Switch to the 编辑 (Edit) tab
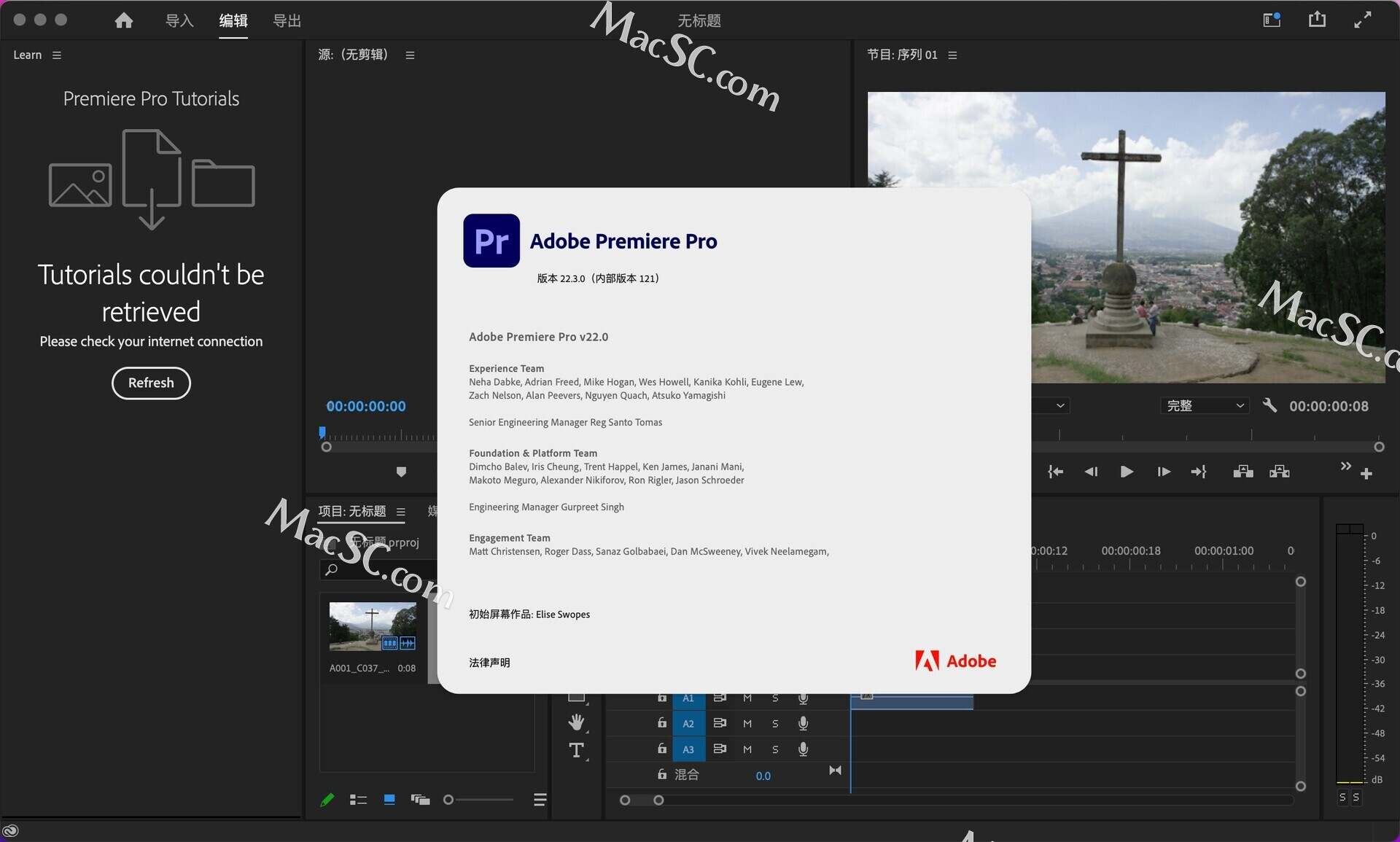 pos(233,20)
